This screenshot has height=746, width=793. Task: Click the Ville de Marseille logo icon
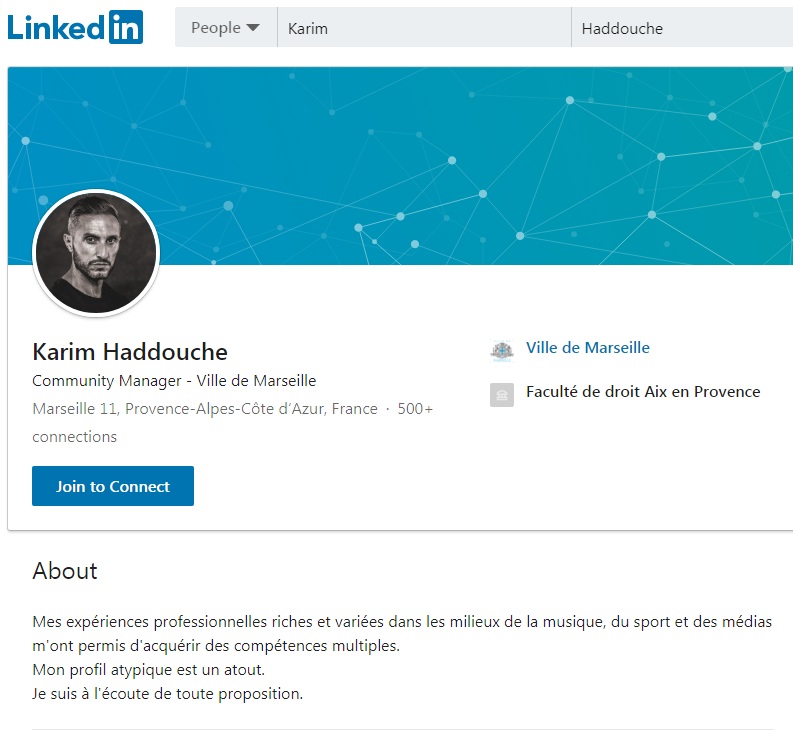click(502, 350)
